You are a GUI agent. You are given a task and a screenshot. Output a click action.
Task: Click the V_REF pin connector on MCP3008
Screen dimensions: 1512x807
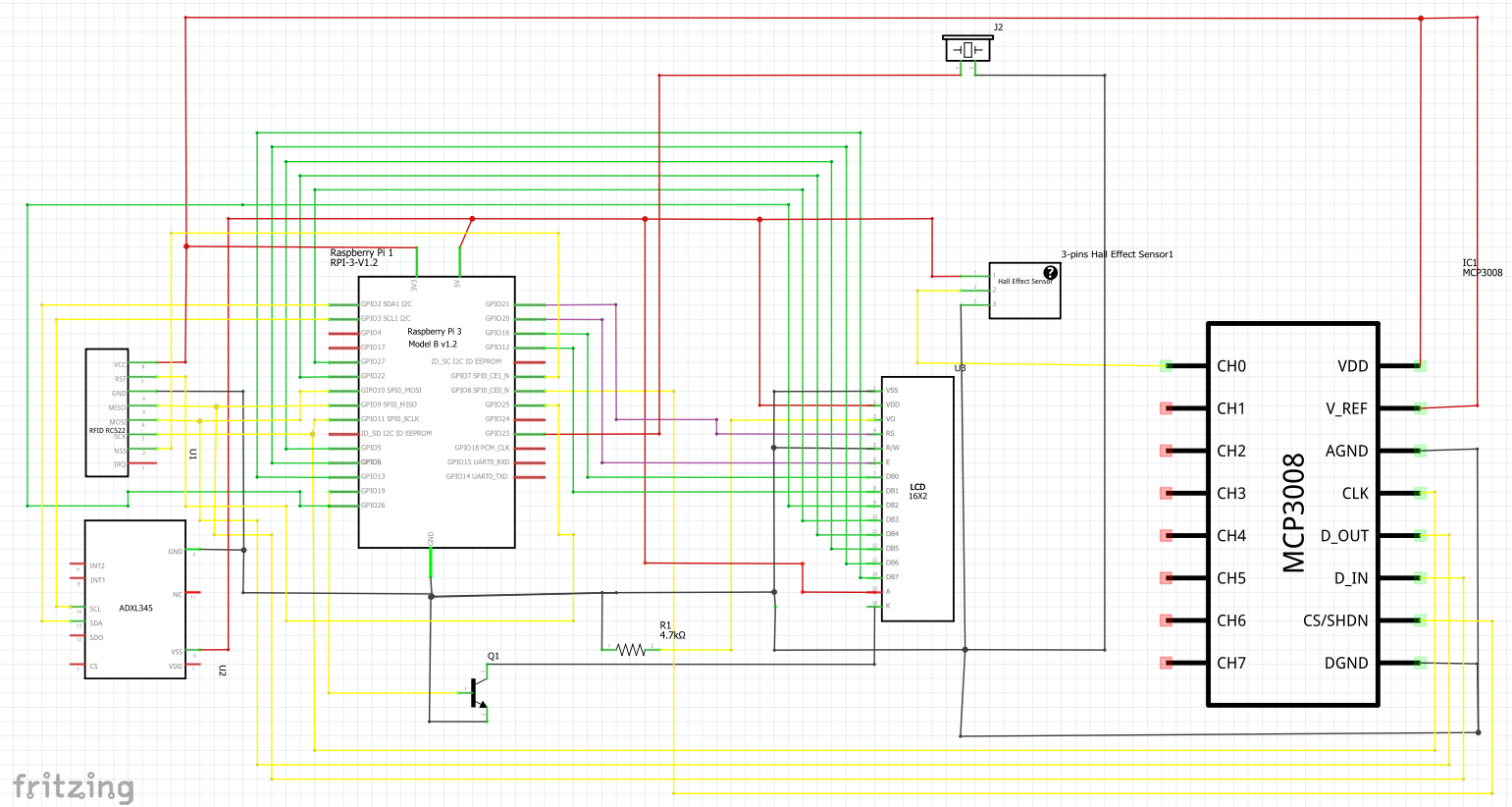coord(1420,408)
